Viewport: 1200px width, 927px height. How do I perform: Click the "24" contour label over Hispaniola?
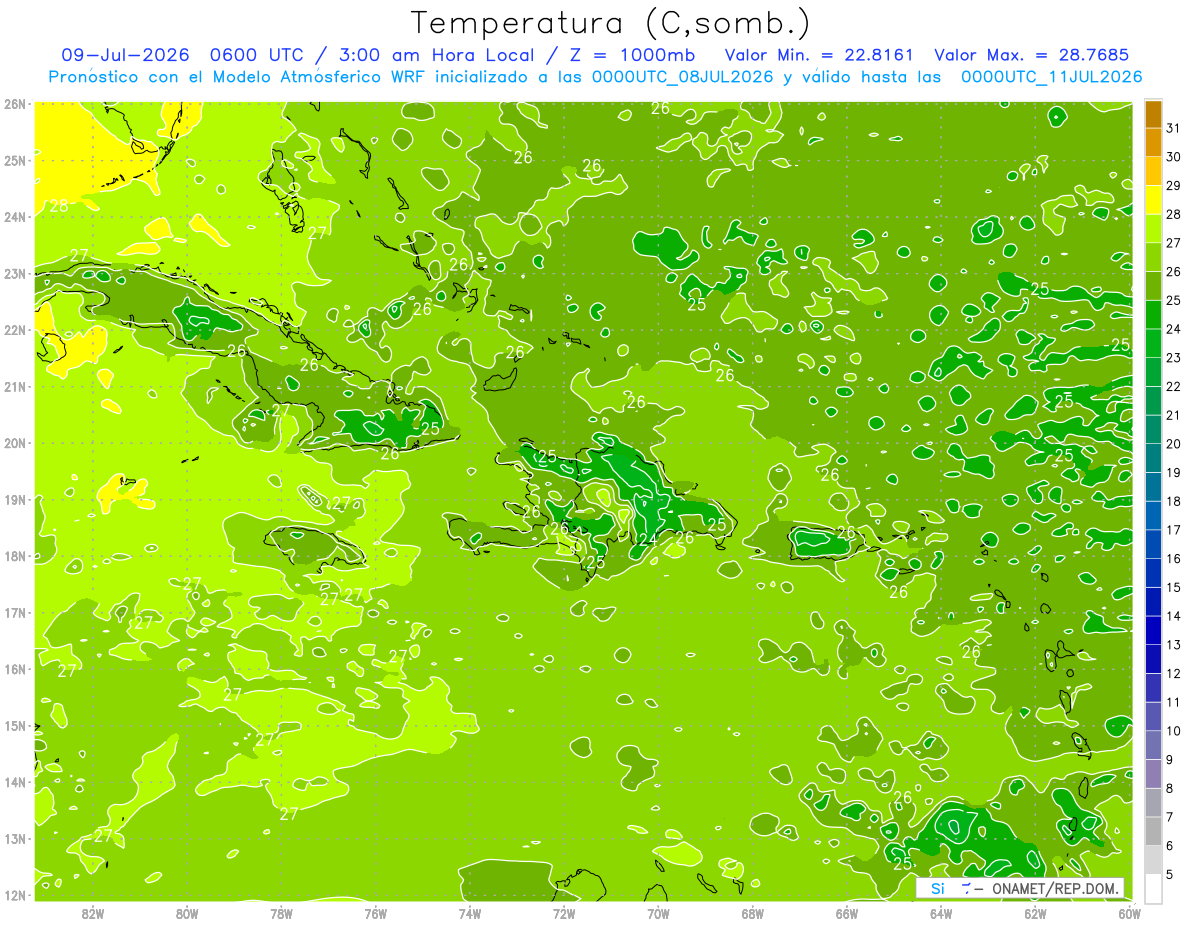pos(648,540)
